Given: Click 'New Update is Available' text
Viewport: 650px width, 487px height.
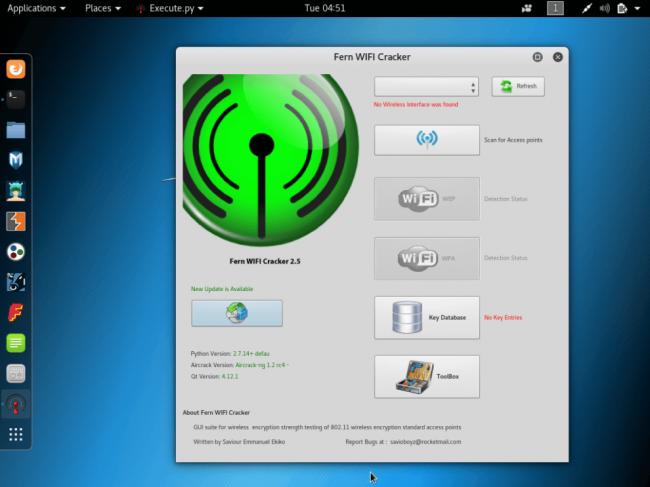Looking at the screenshot, I should click(222, 289).
